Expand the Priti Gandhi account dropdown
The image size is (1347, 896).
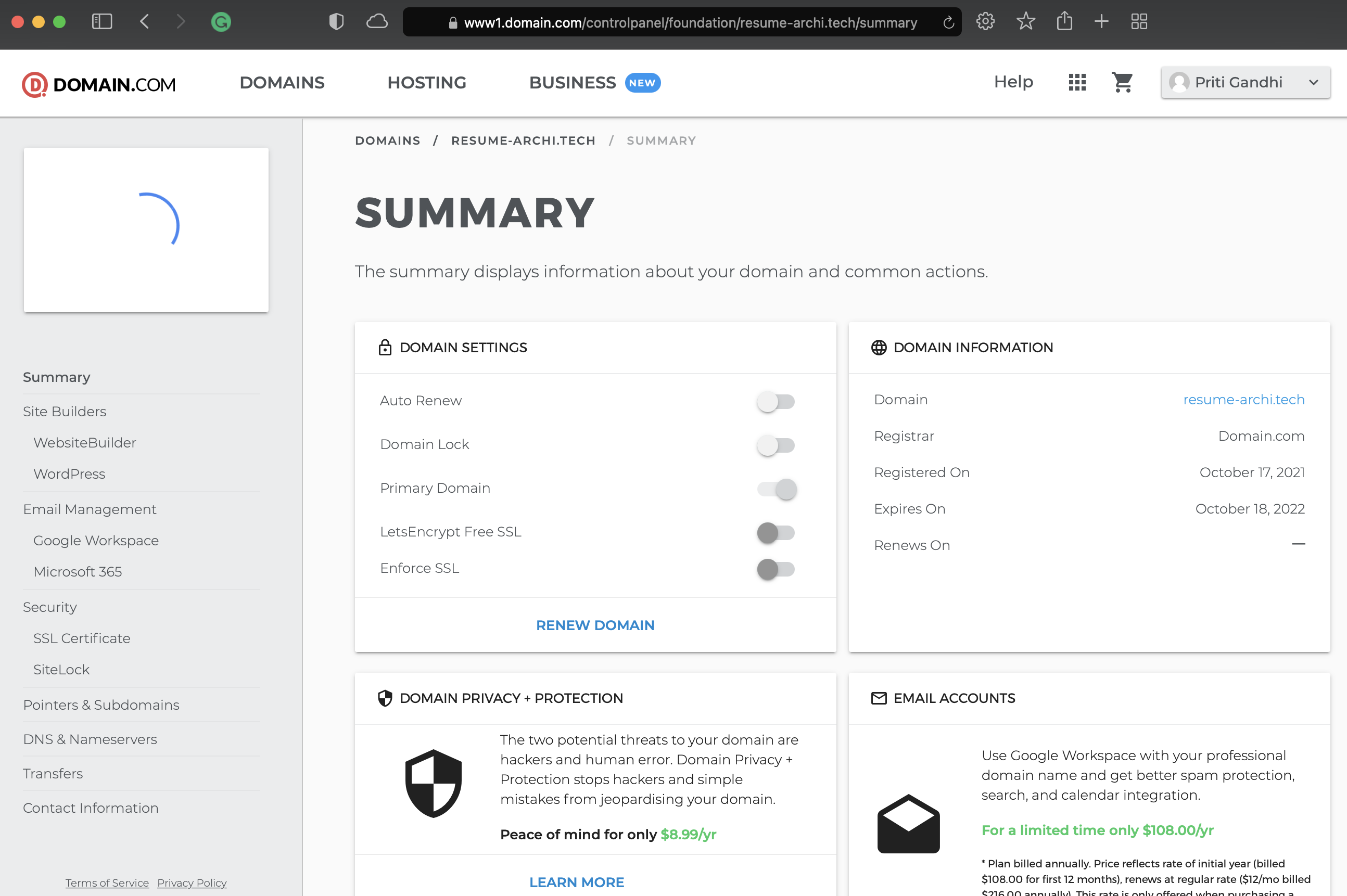tap(1246, 82)
